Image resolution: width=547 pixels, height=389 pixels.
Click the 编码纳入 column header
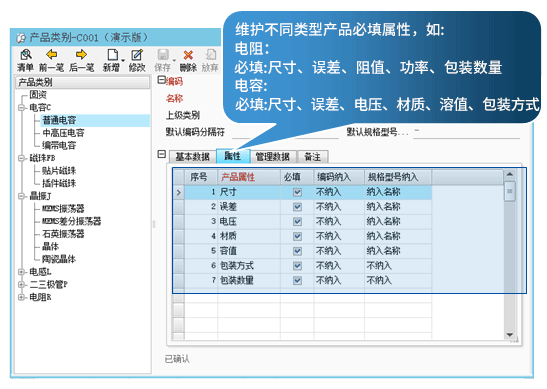pos(339,177)
